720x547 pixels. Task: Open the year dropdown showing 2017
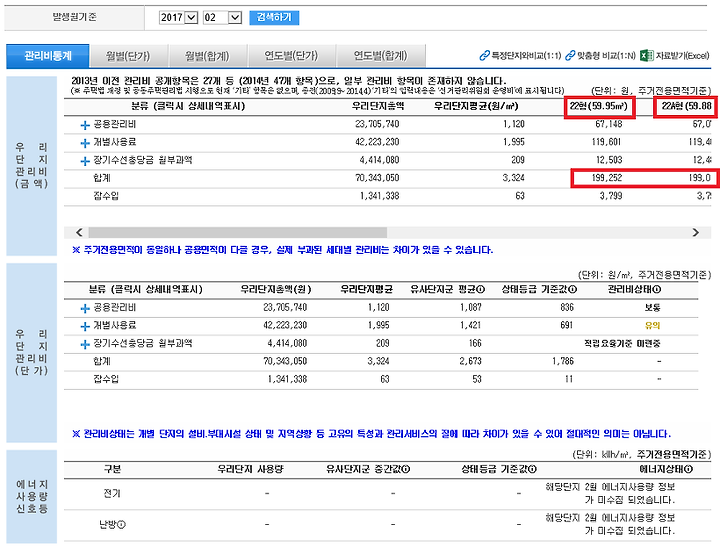pos(178,17)
